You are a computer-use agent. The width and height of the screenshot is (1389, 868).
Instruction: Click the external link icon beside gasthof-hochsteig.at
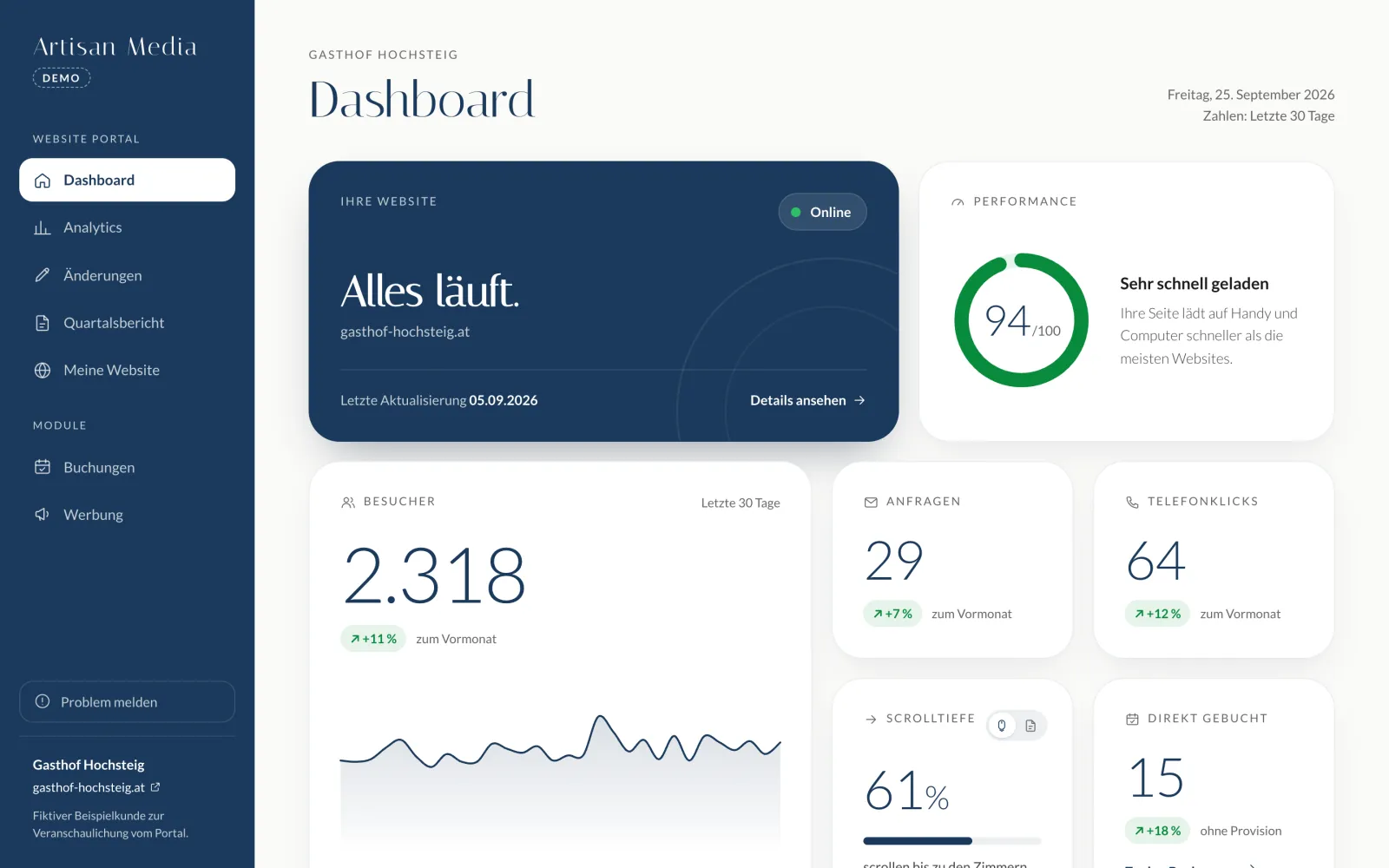pyautogui.click(x=155, y=787)
